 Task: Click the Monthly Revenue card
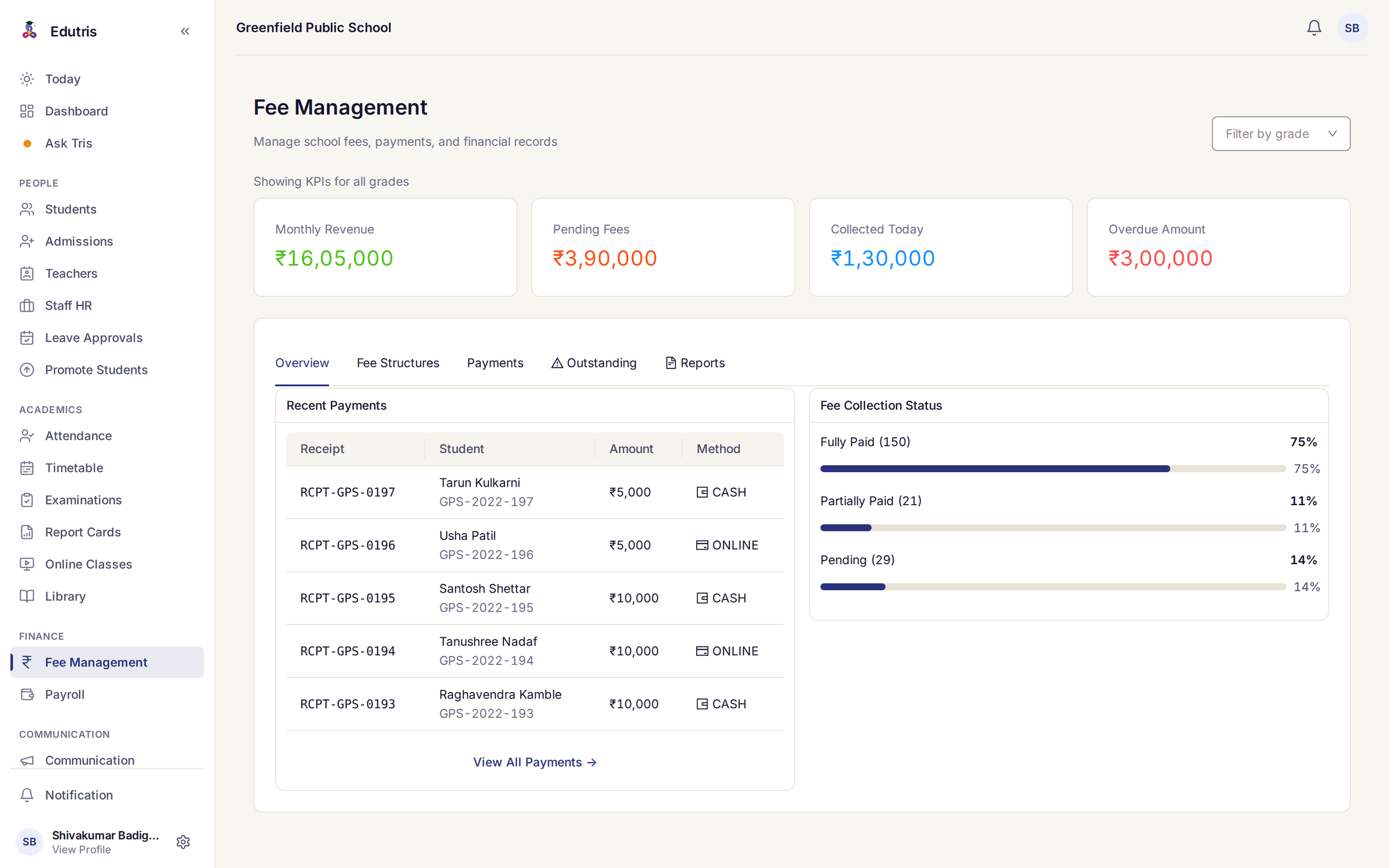click(x=385, y=248)
